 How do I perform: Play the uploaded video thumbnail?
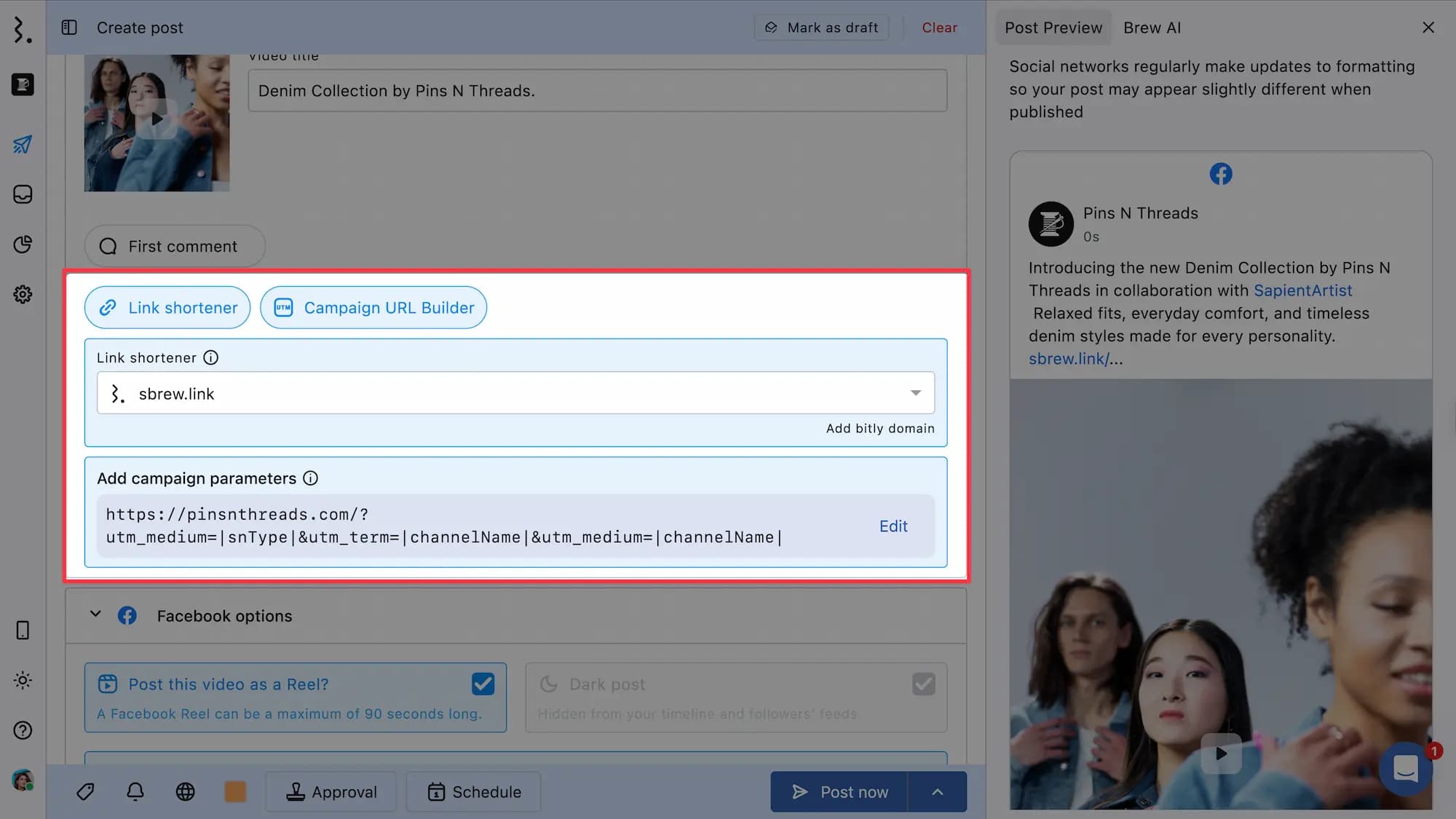point(157,119)
